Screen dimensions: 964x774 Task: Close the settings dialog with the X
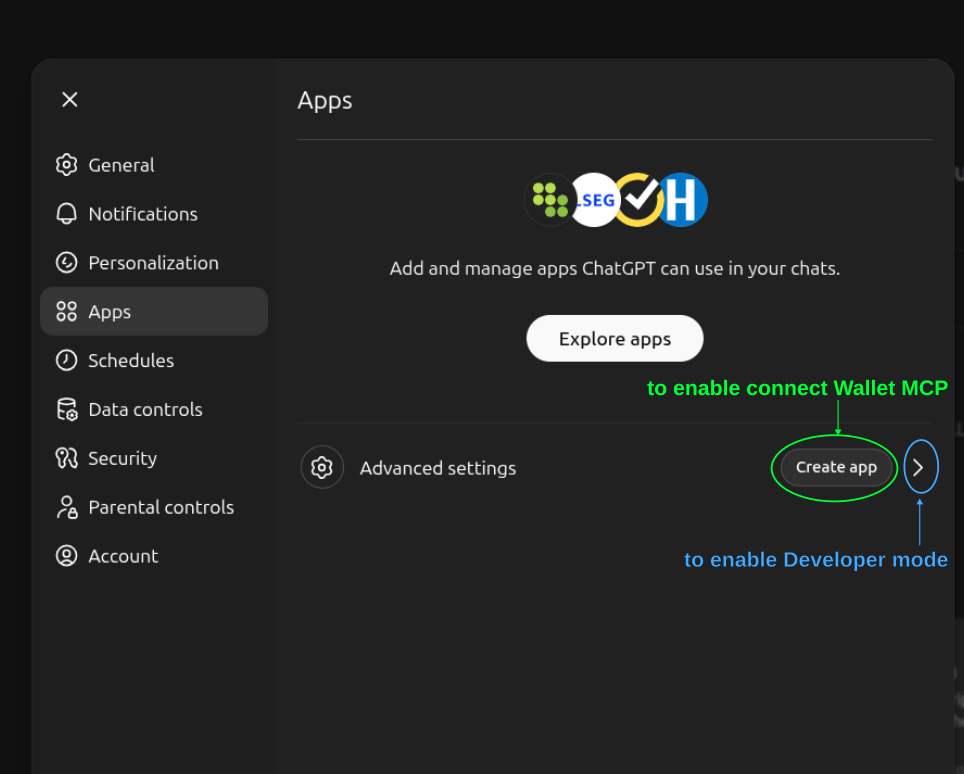(68, 99)
